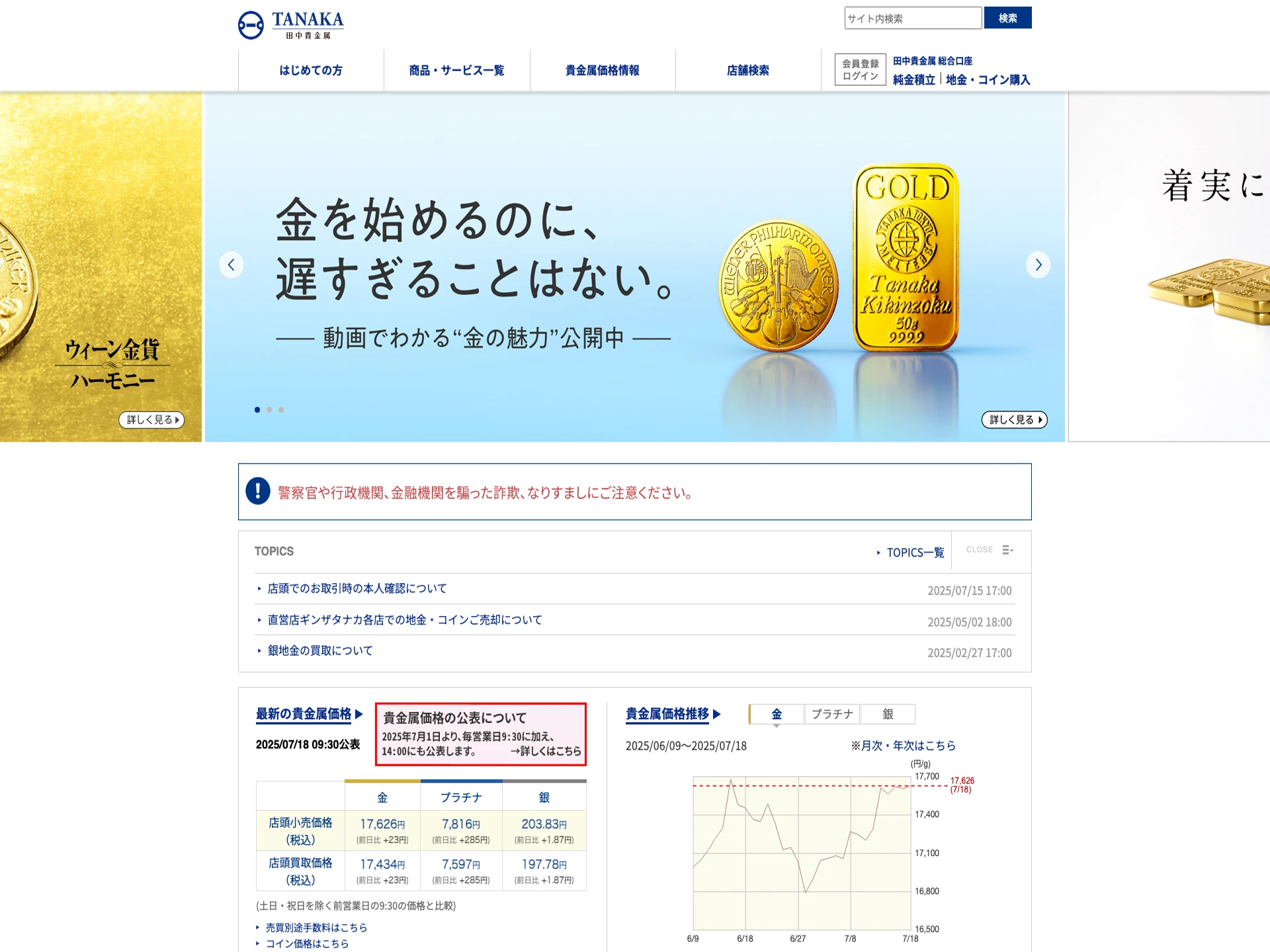Click the 2025/07/15 17:00 topic date
The height and width of the screenshot is (952, 1270).
[x=969, y=590]
